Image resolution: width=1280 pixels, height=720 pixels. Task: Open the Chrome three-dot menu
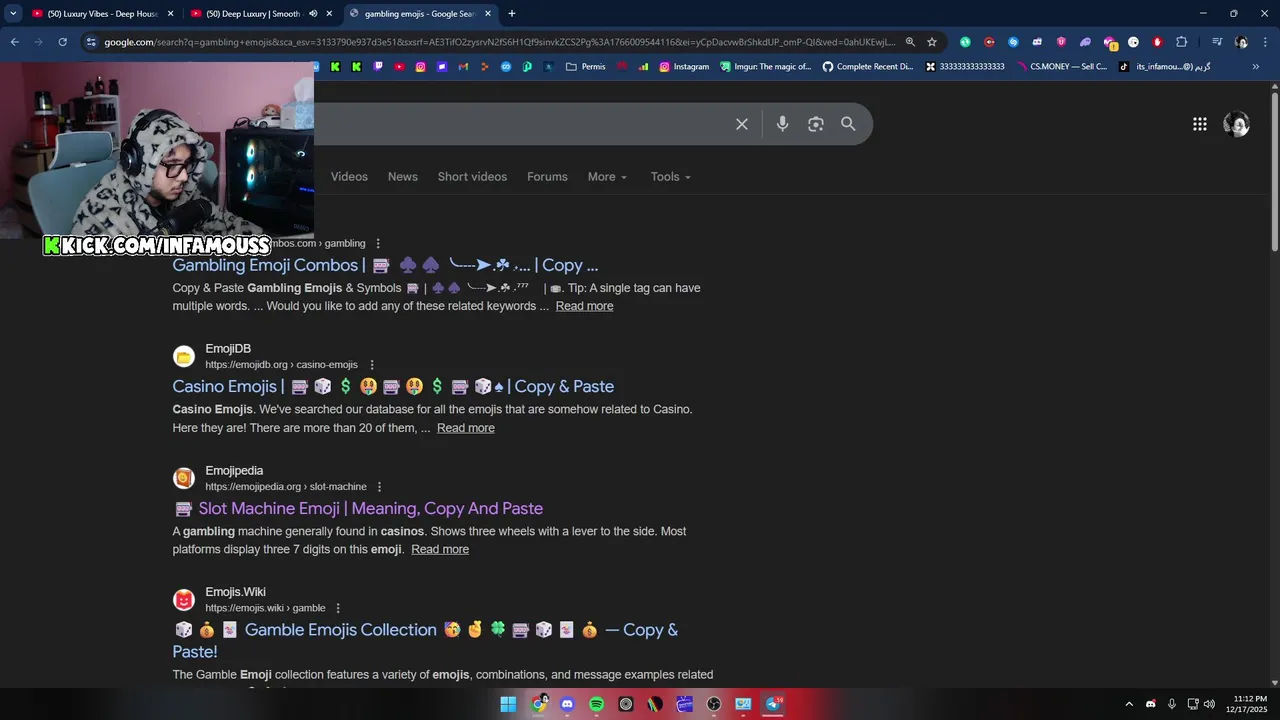1265,42
